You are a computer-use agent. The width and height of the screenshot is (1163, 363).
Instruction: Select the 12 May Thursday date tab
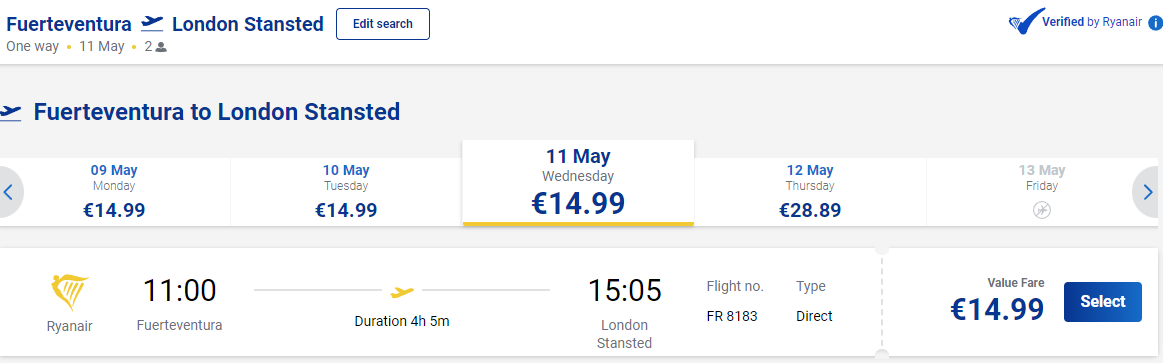tap(810, 192)
